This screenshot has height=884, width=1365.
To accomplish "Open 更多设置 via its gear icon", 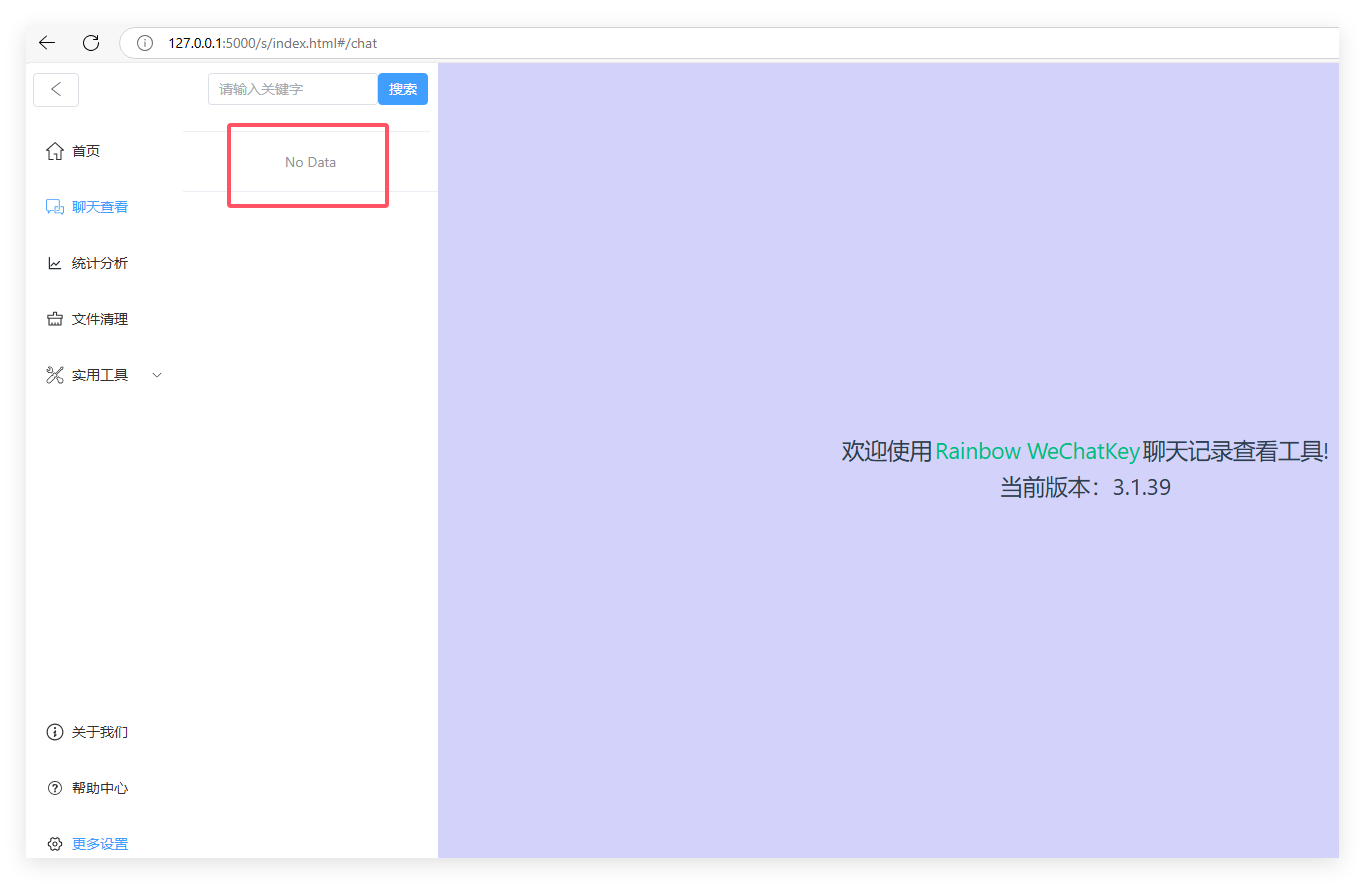I will [55, 844].
